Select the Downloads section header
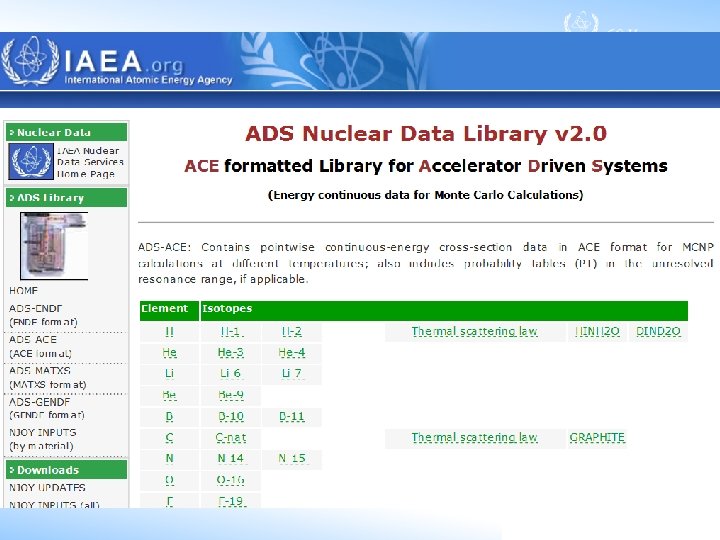Image resolution: width=720 pixels, height=540 pixels. point(67,470)
